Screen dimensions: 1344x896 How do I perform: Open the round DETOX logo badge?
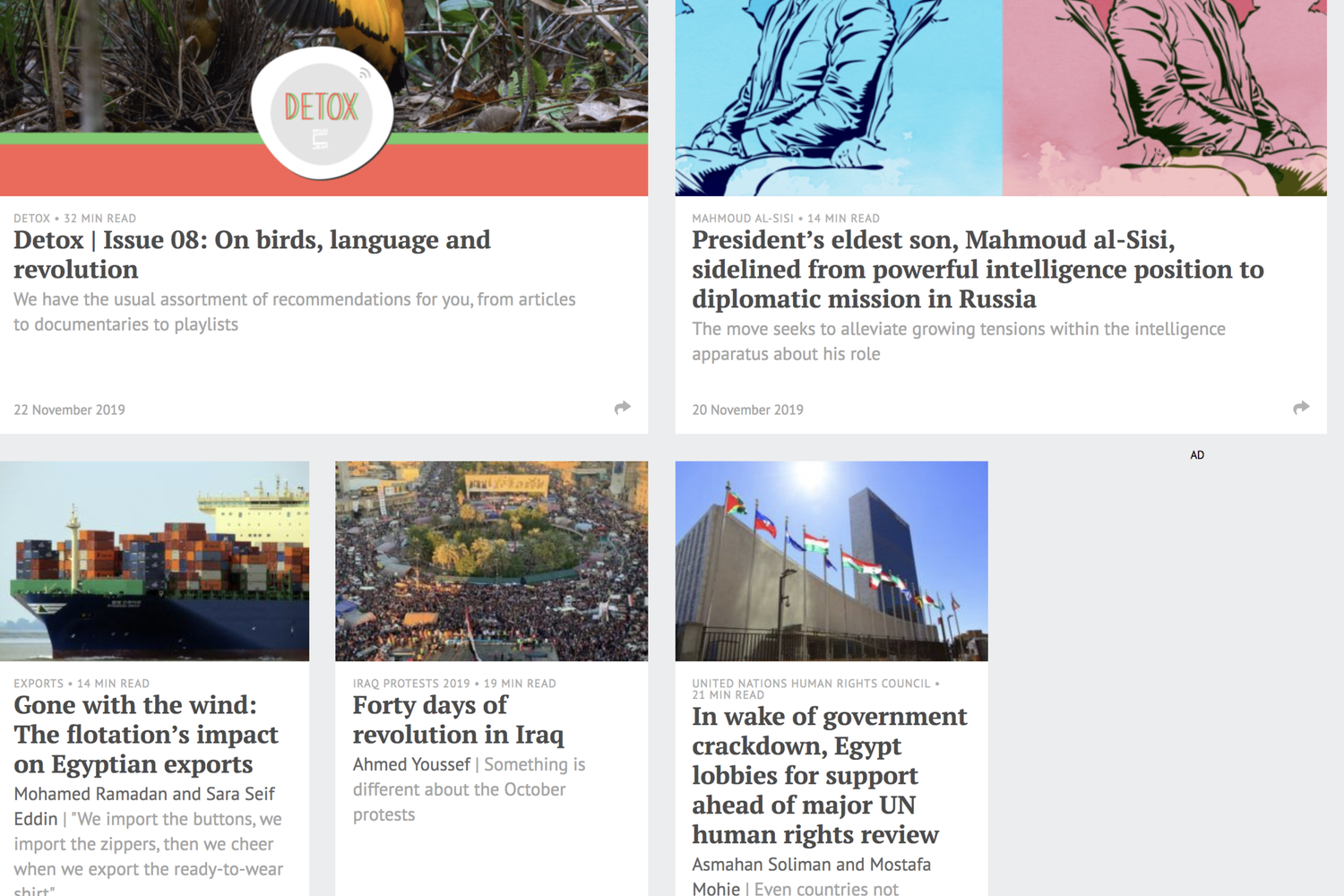tap(322, 112)
